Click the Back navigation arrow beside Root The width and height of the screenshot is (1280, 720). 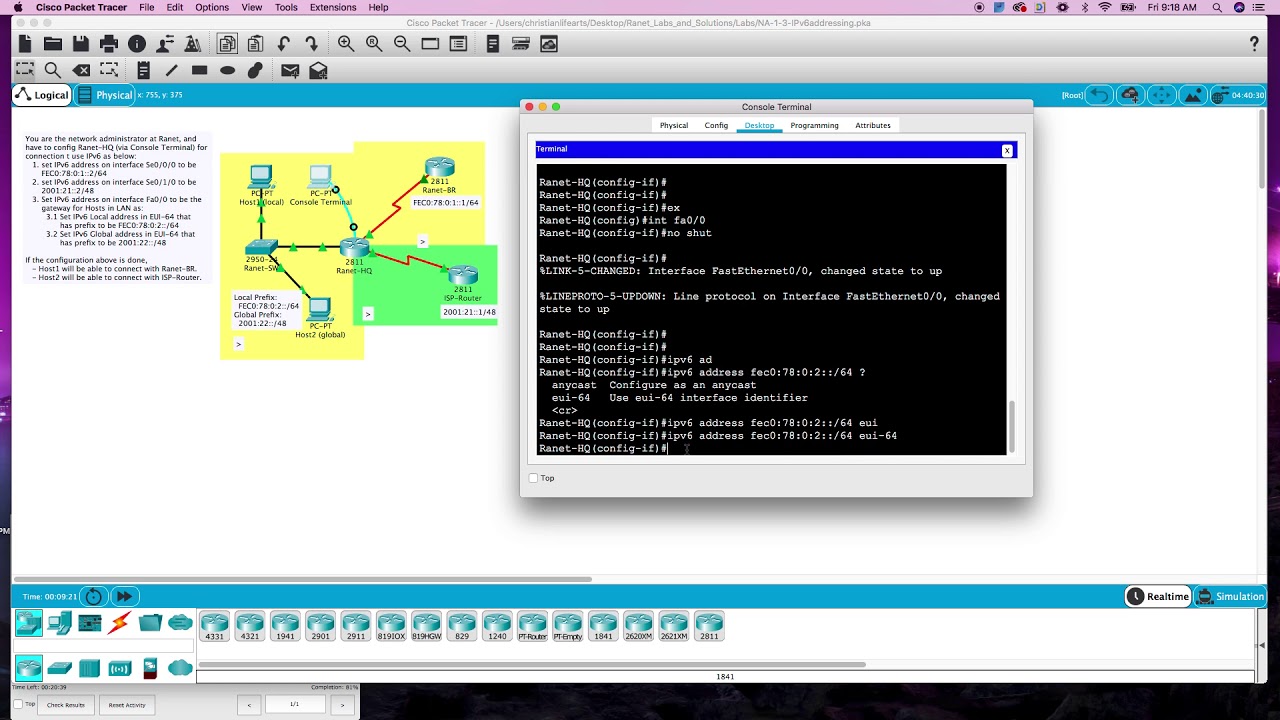coord(1099,95)
